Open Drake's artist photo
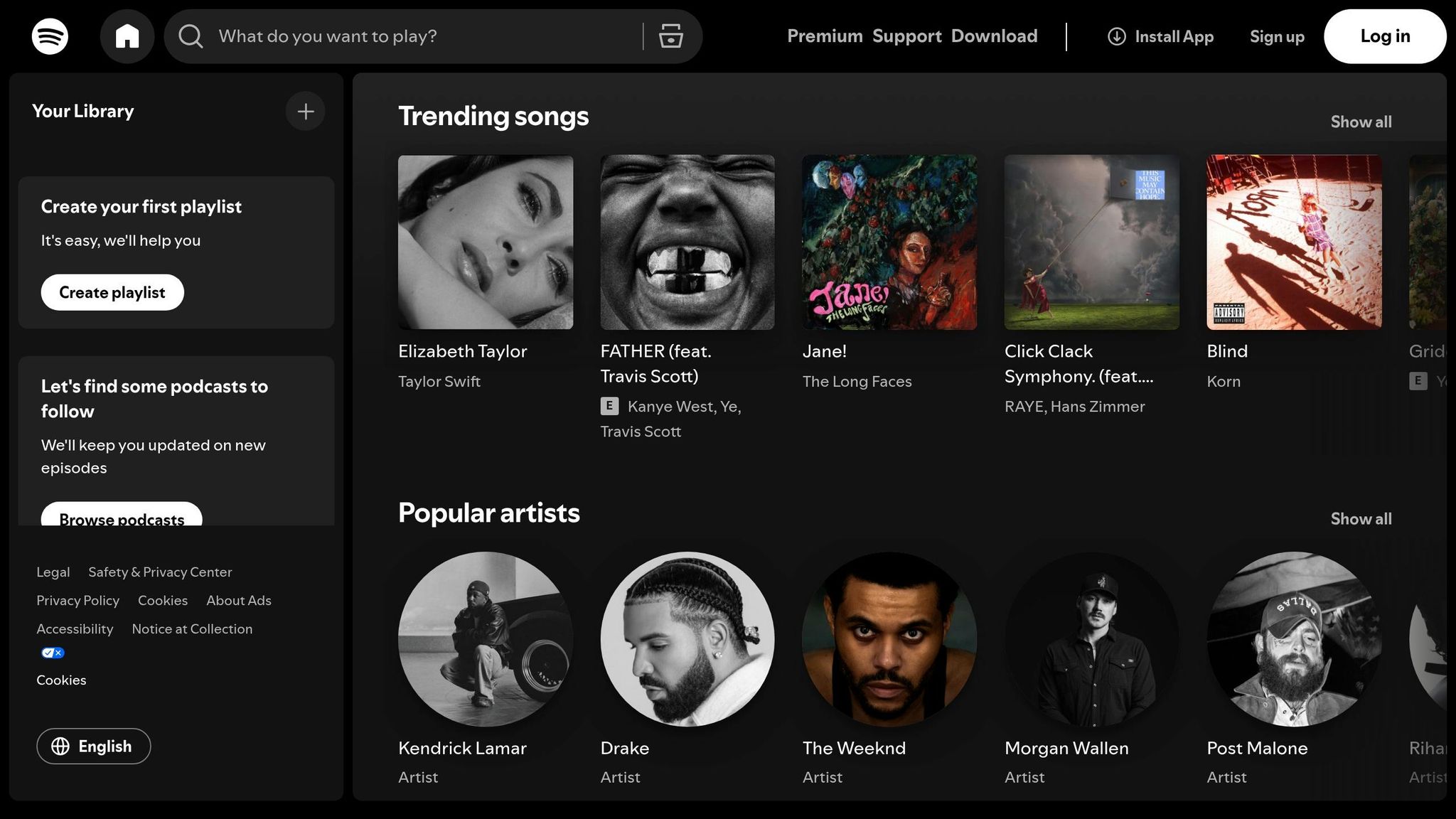Image resolution: width=1456 pixels, height=819 pixels. (687, 639)
